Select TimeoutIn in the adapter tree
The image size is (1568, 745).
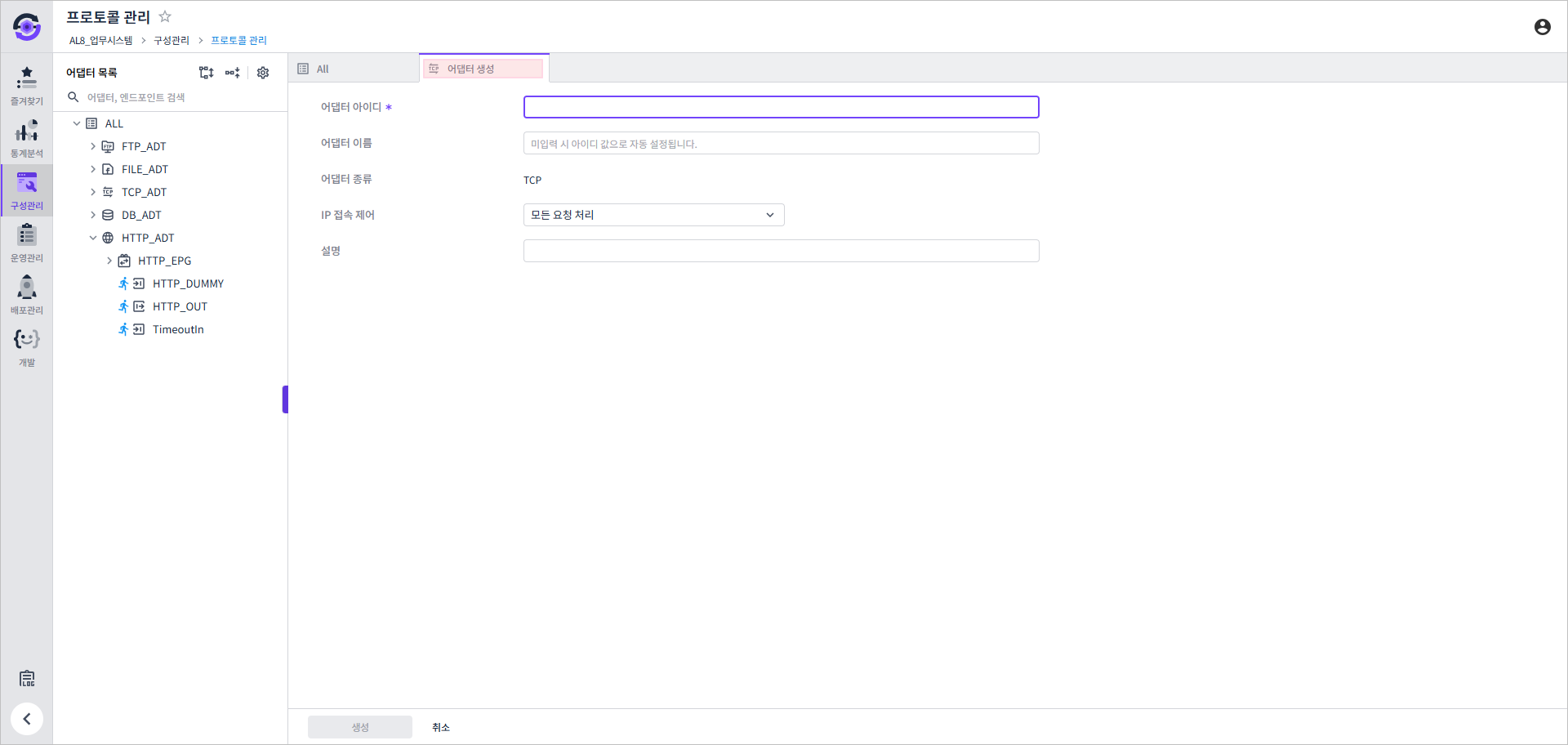178,329
